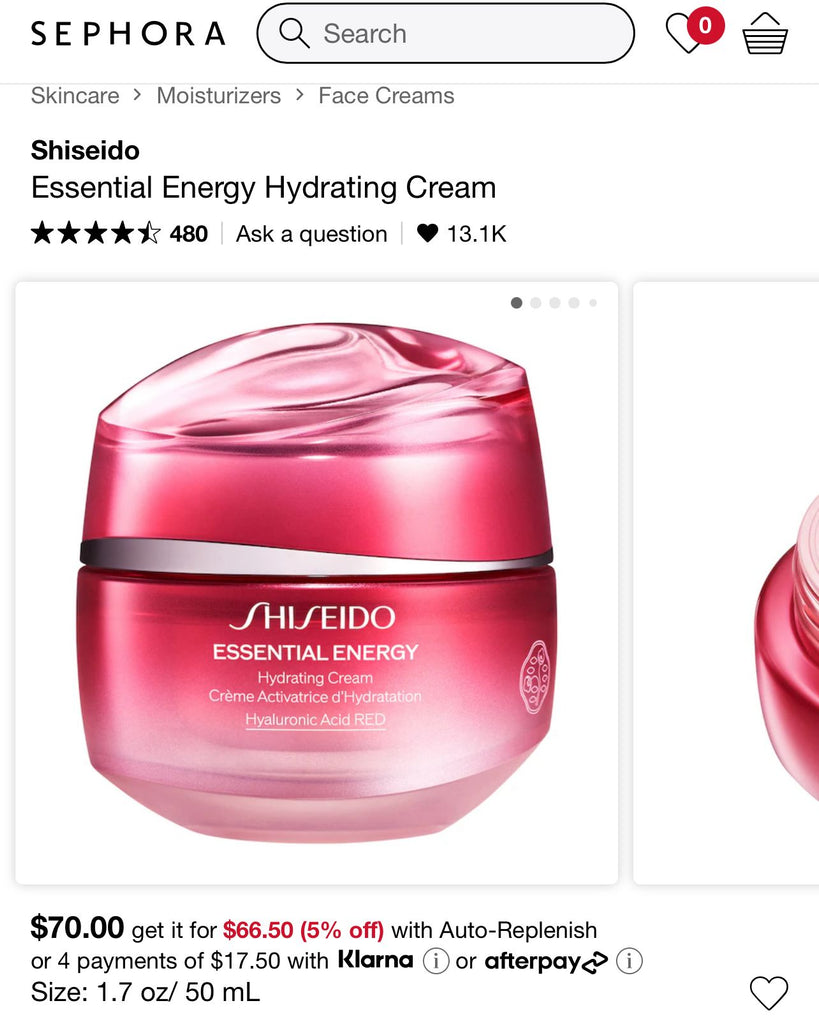Toggle the love heart outline near Size
Viewport: 819px width, 1024px height.
click(x=769, y=993)
